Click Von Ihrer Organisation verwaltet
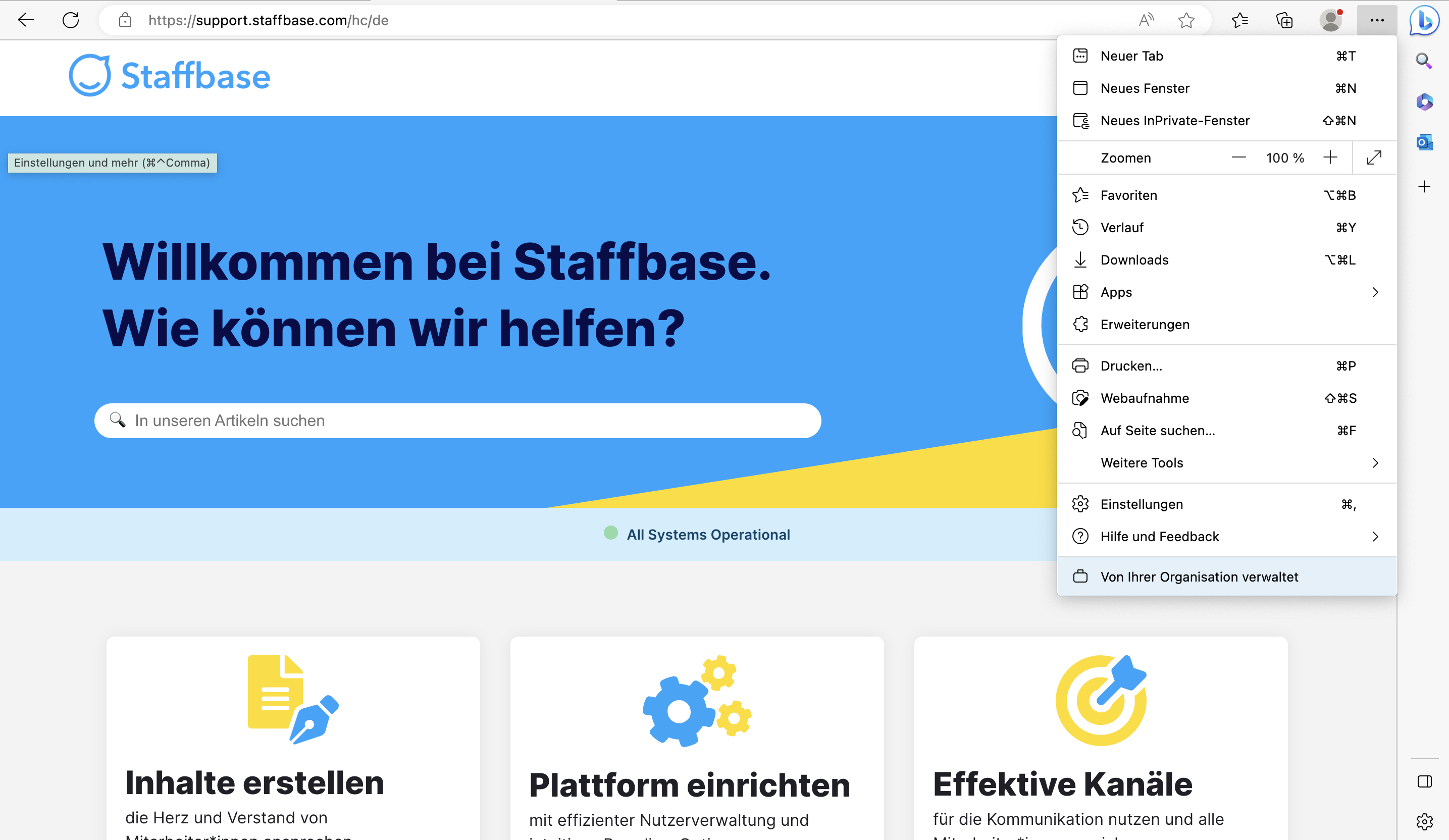 pos(1227,576)
